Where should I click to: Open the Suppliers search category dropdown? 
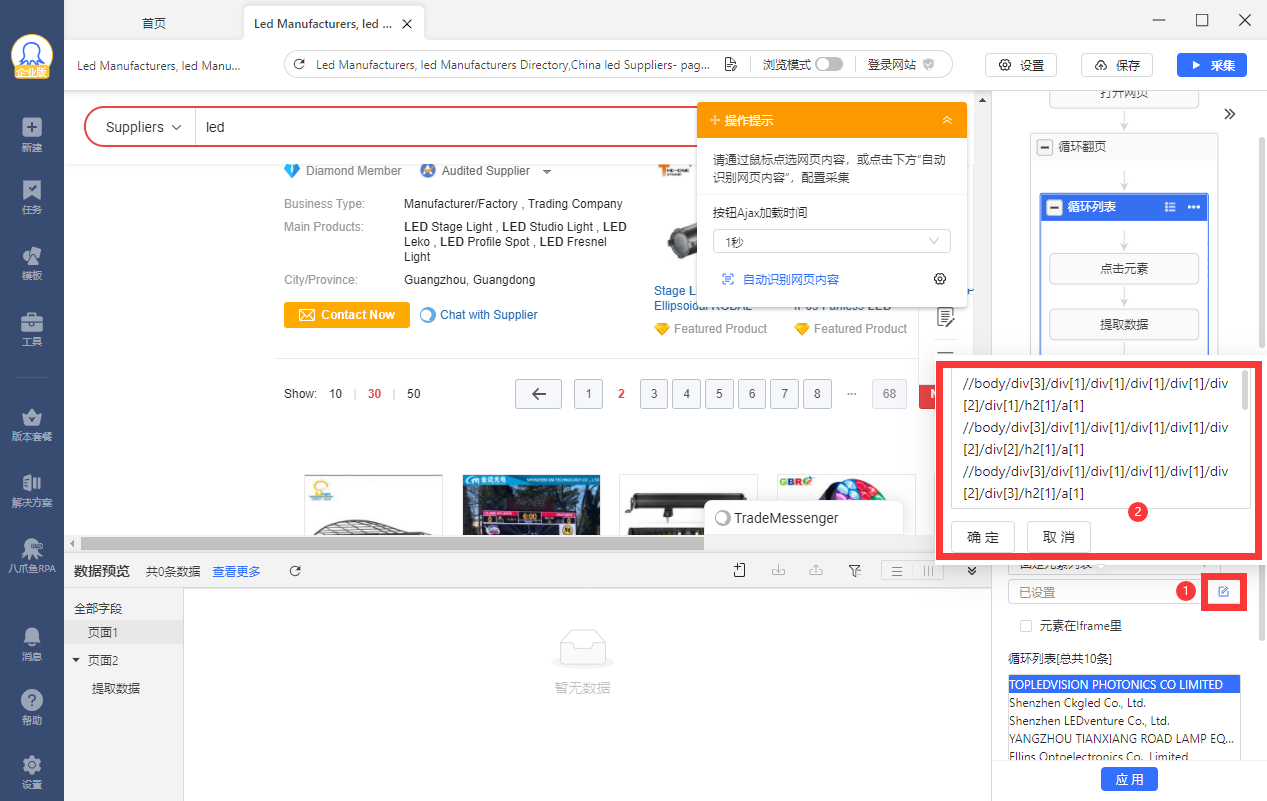tap(142, 127)
